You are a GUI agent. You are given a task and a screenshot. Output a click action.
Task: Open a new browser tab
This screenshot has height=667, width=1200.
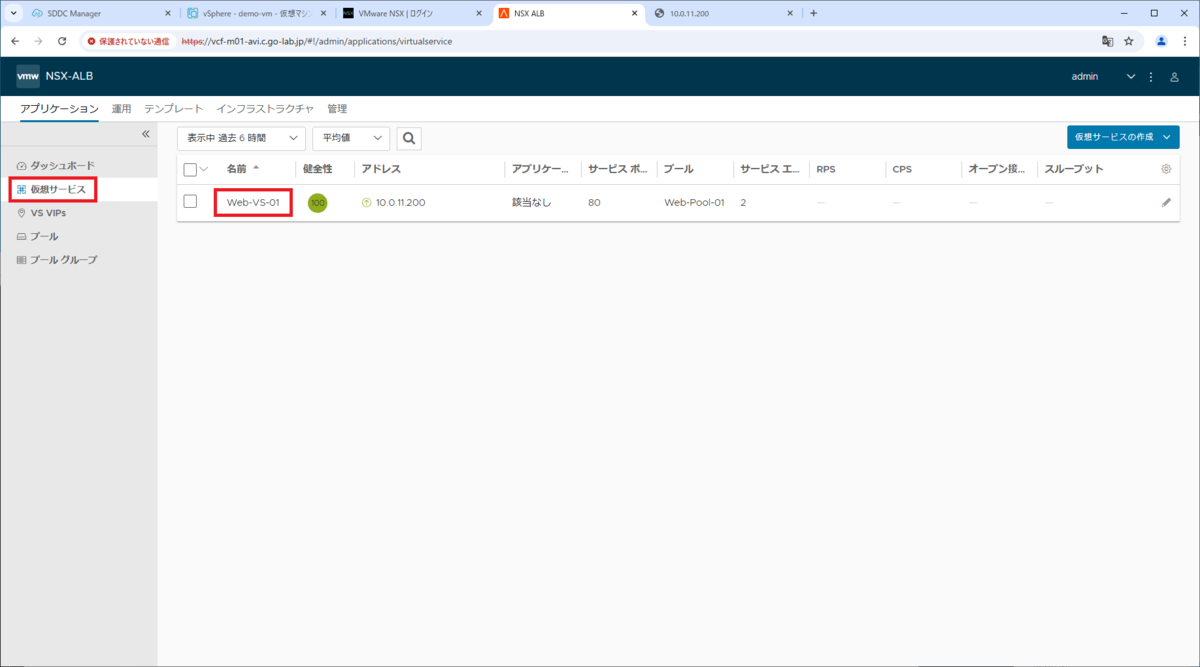tap(813, 13)
